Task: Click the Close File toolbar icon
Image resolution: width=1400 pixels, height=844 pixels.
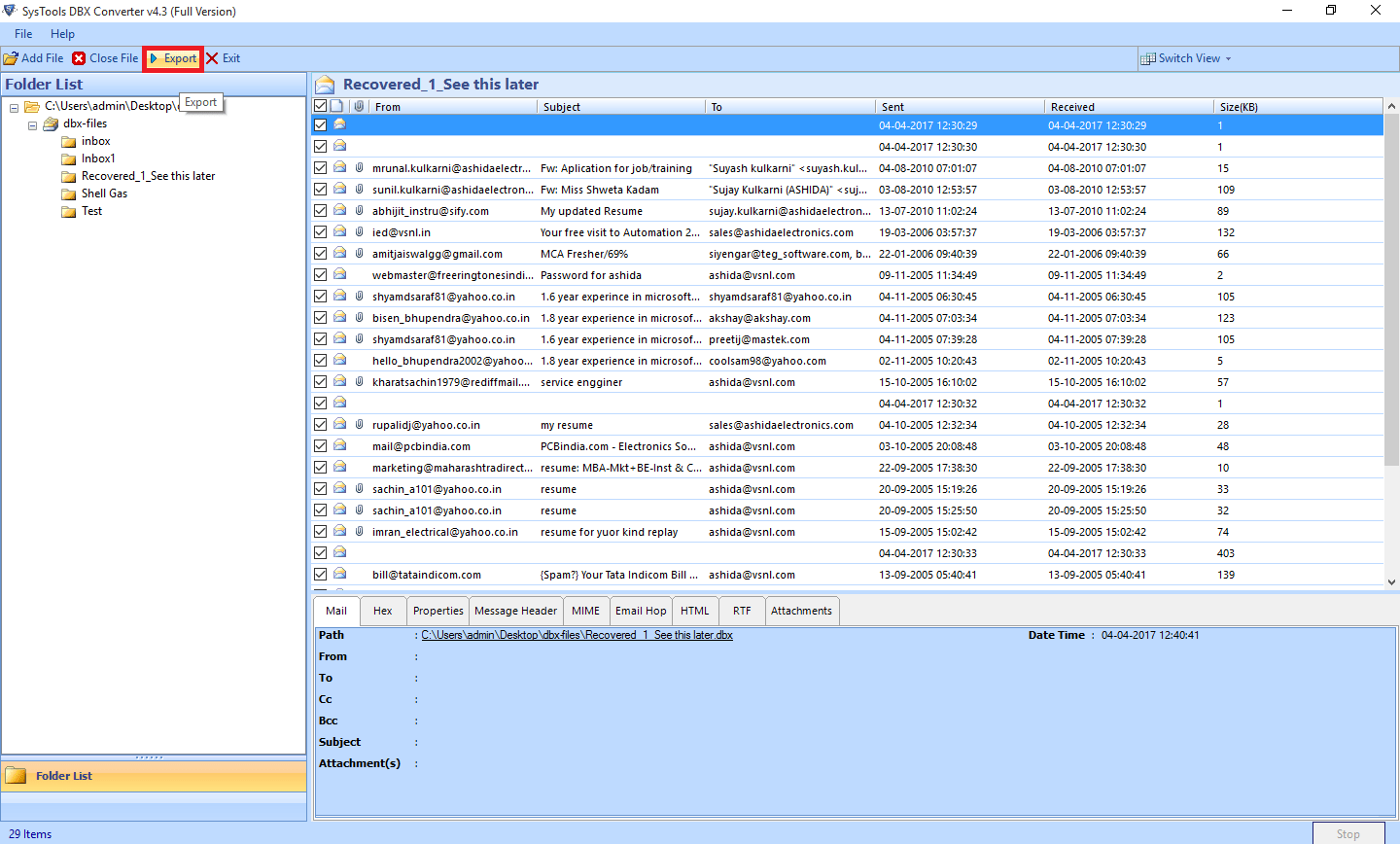Action: 78,57
